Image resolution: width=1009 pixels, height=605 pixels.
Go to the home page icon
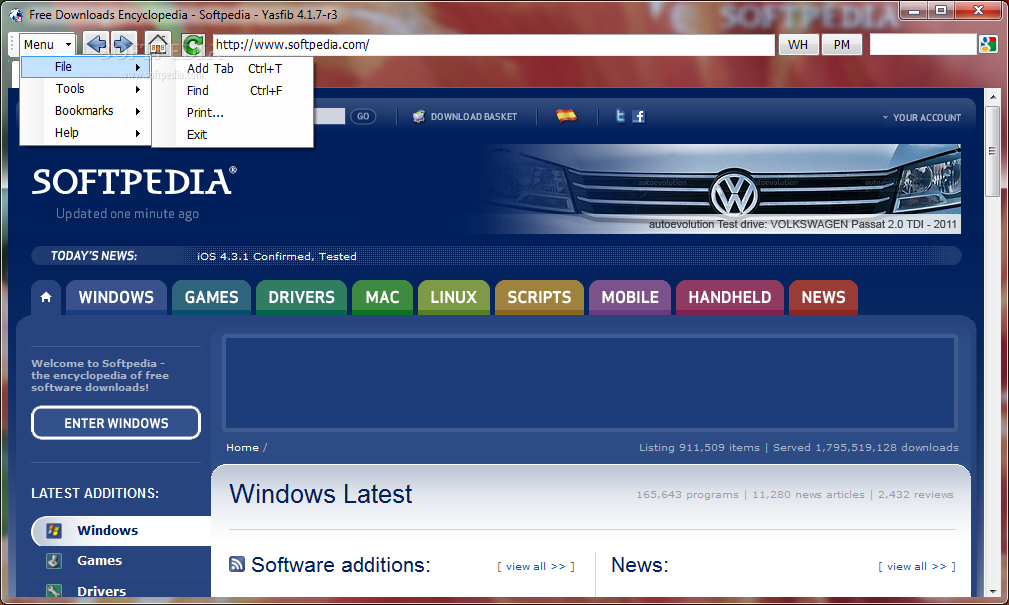158,44
